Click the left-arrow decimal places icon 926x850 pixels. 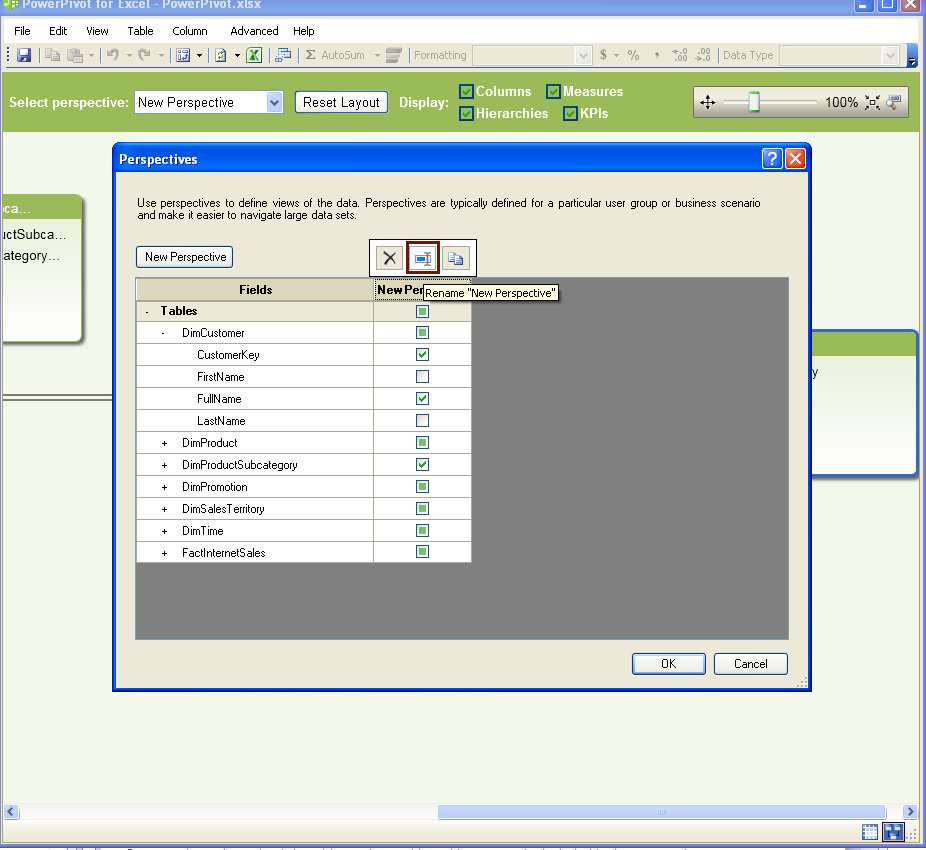click(680, 55)
